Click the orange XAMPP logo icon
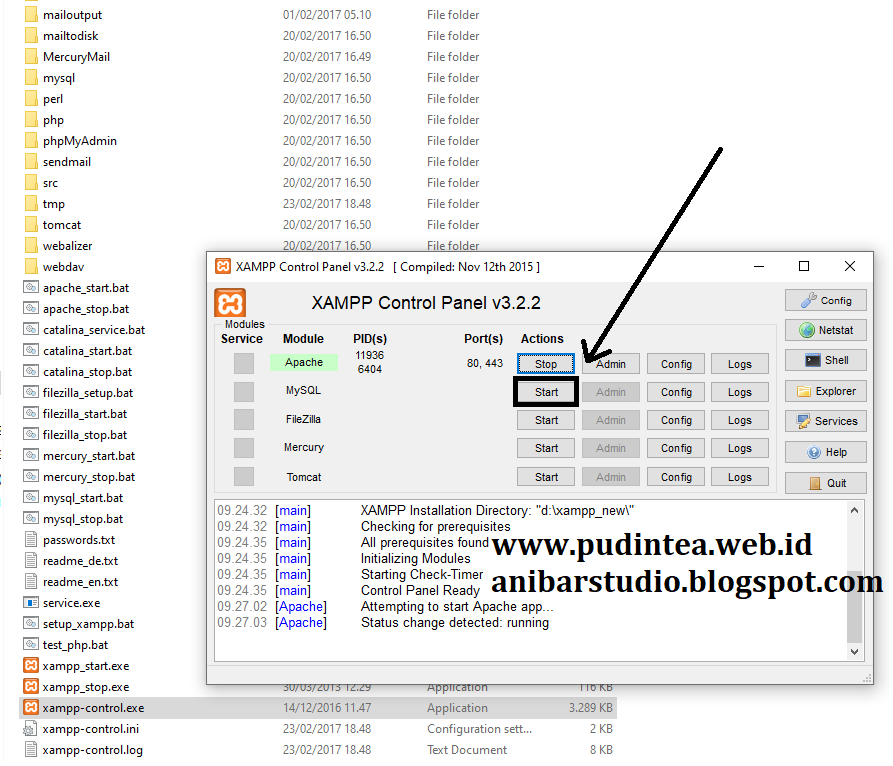The image size is (893, 766). (x=230, y=303)
